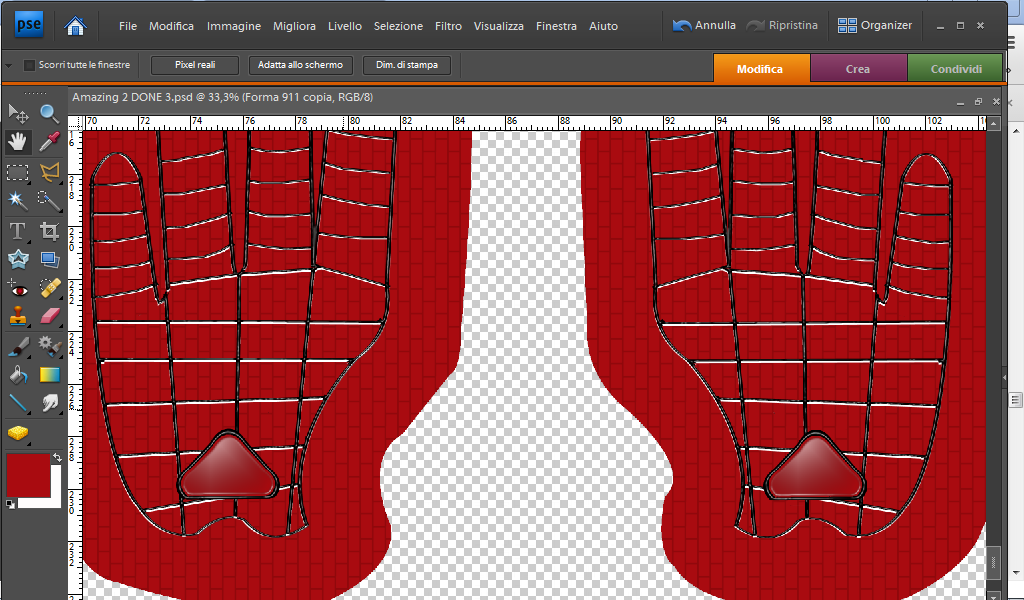Screen dimensions: 1024x600
Task: Open the Finestra menu
Action: click(x=556, y=26)
